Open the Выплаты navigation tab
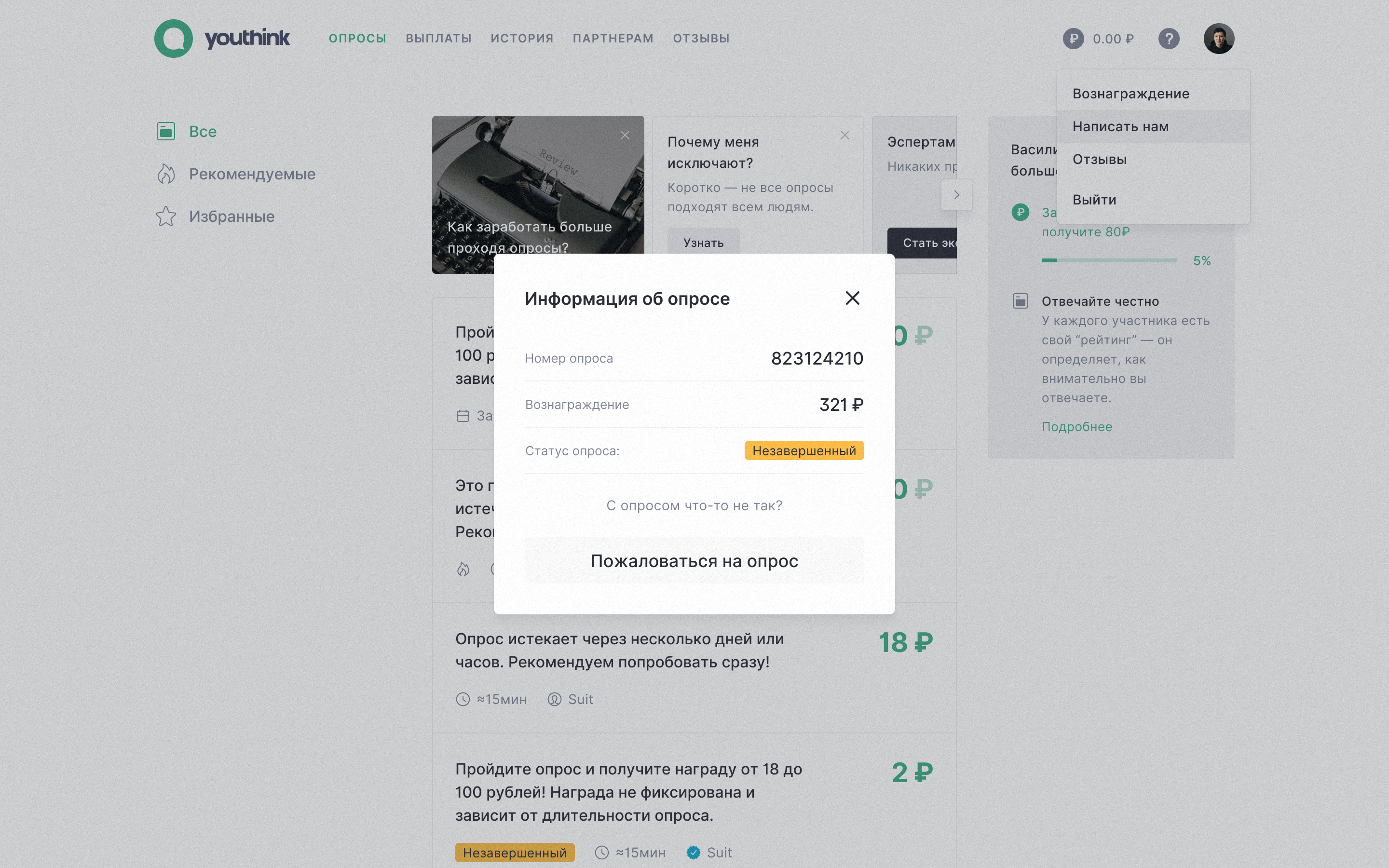This screenshot has height=868, width=1389. (x=438, y=39)
